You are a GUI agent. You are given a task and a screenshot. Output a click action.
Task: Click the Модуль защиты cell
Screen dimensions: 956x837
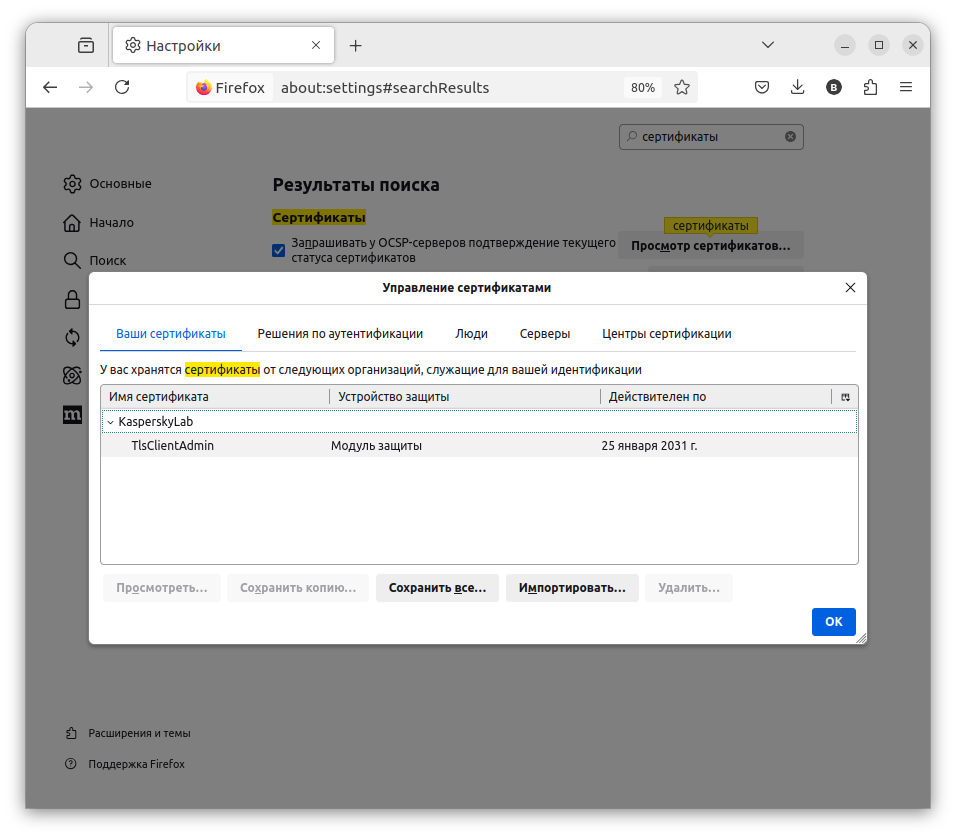click(x=376, y=446)
